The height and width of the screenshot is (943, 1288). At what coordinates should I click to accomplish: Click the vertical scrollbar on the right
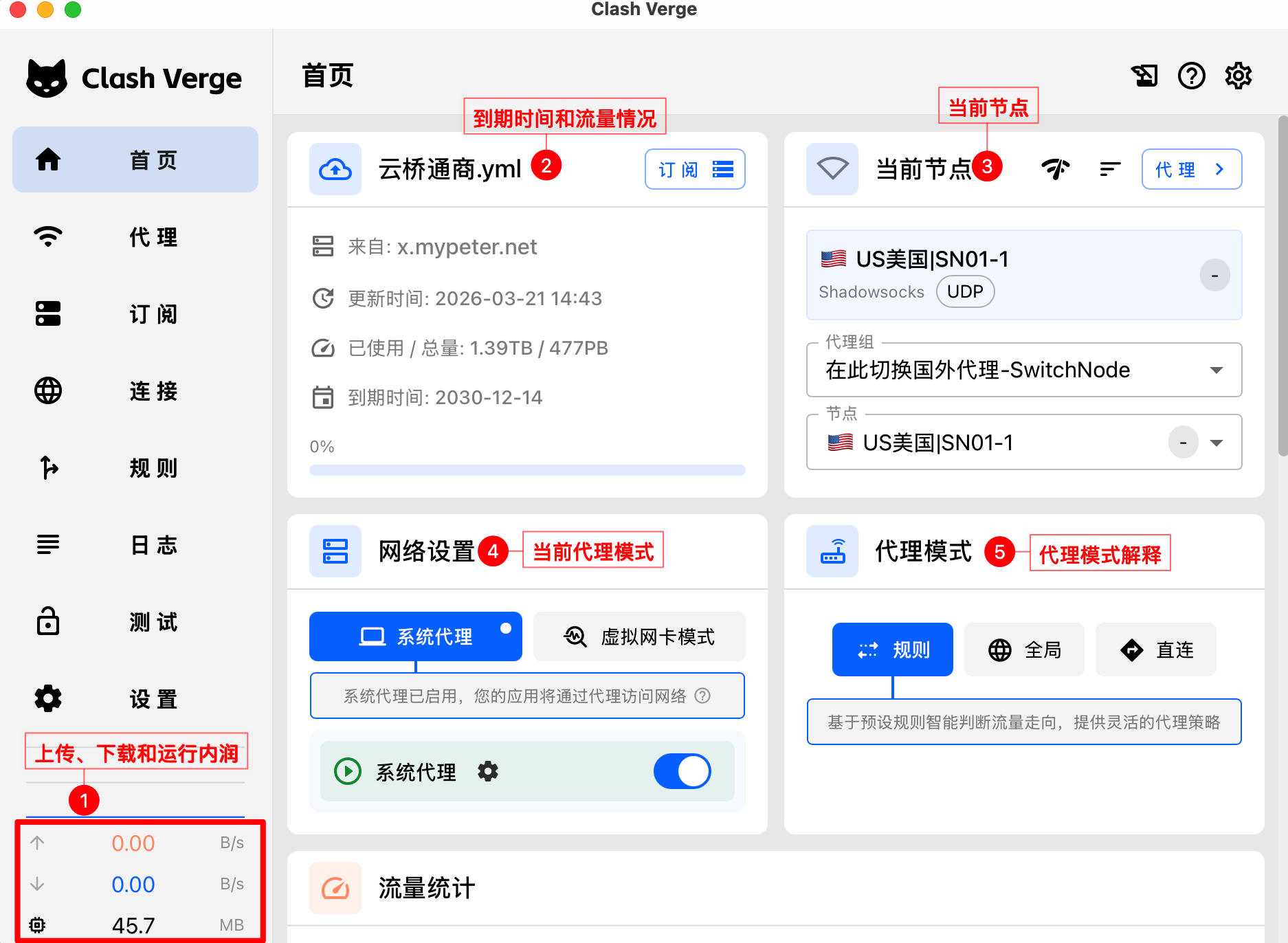tap(1283, 286)
